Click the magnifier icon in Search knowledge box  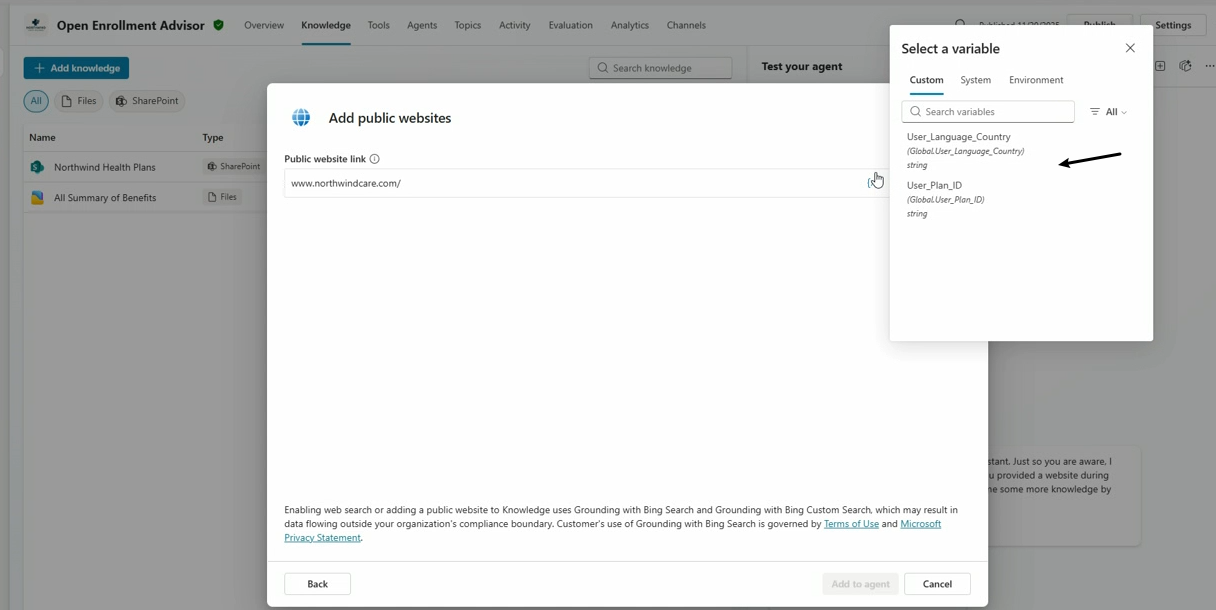[x=603, y=68]
